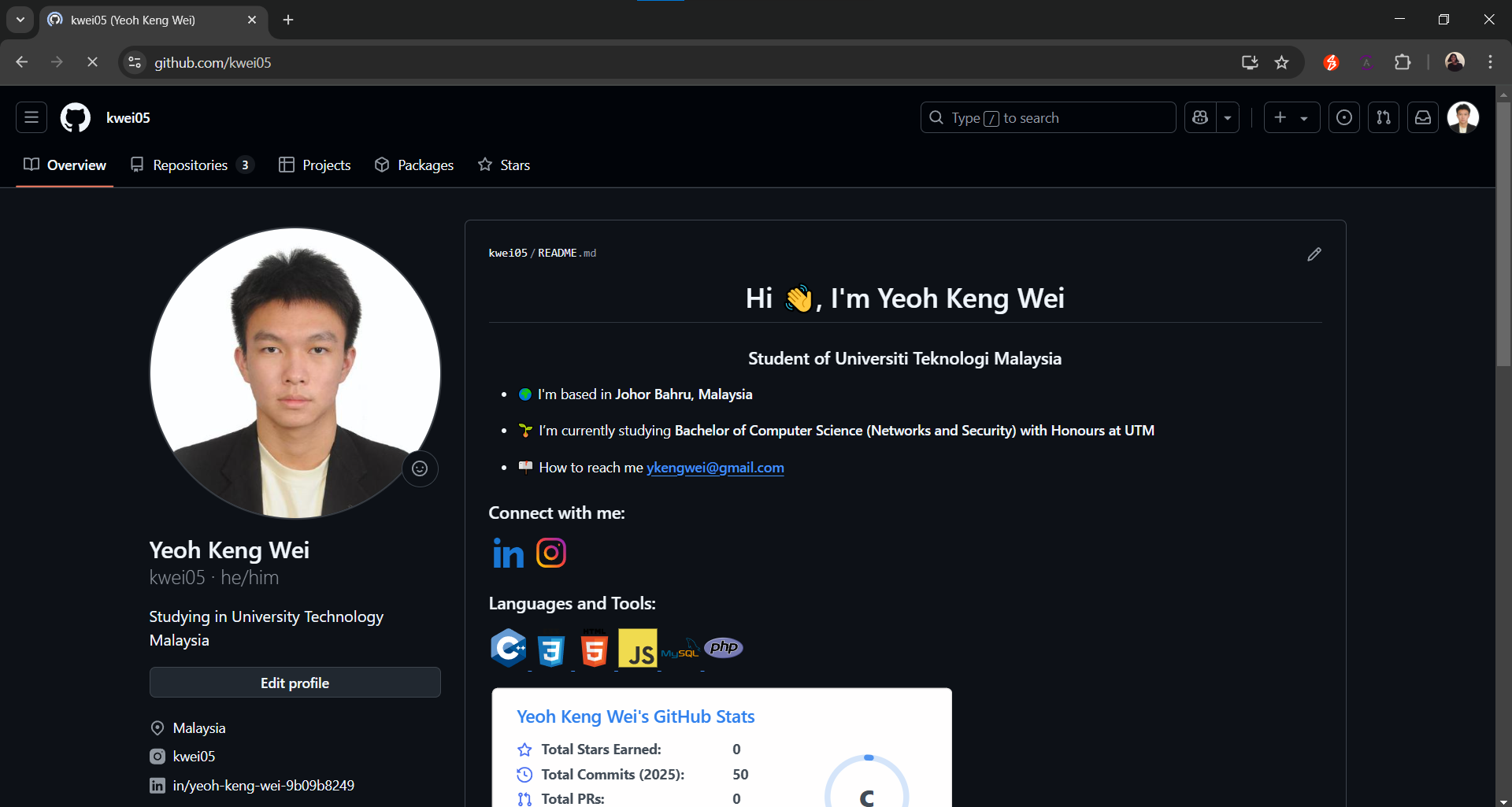Open the Copilot dropdown caret

coord(1227,117)
